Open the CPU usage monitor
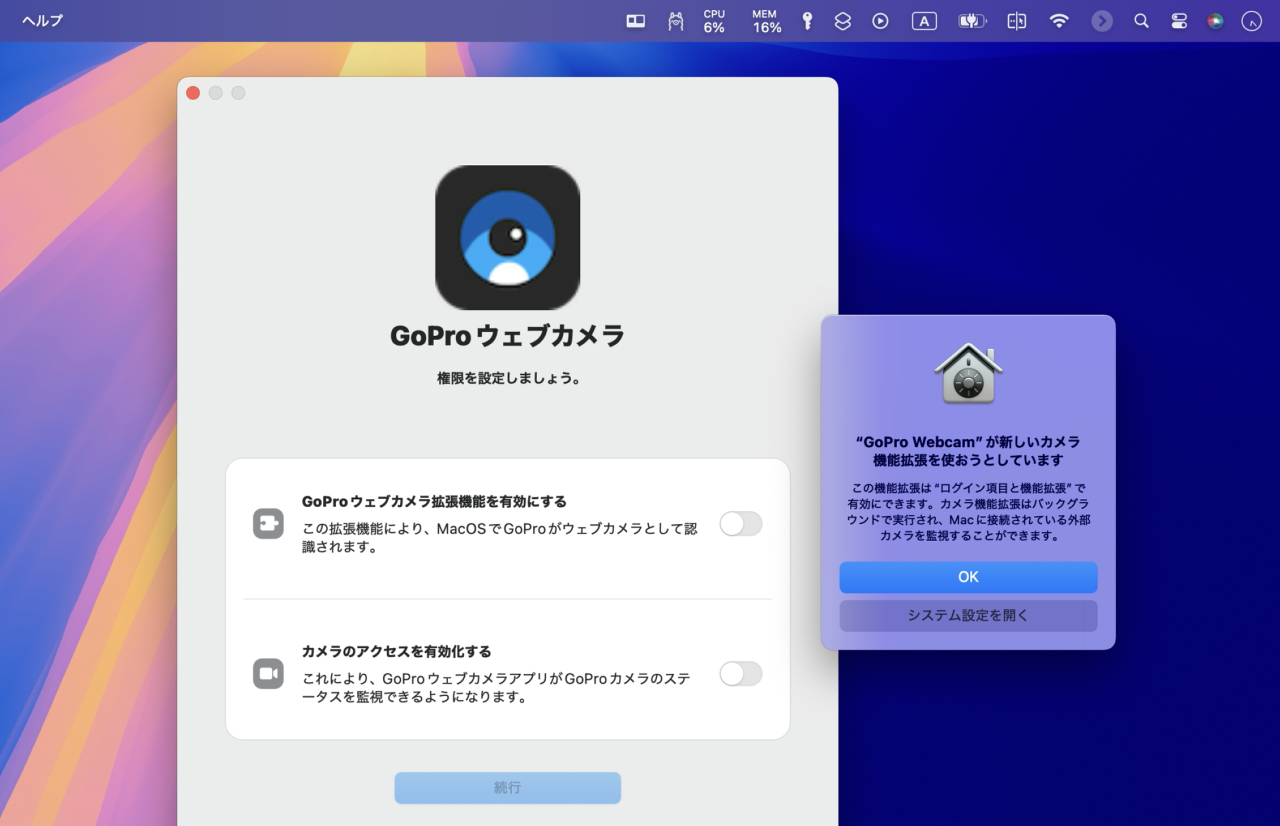 point(714,21)
